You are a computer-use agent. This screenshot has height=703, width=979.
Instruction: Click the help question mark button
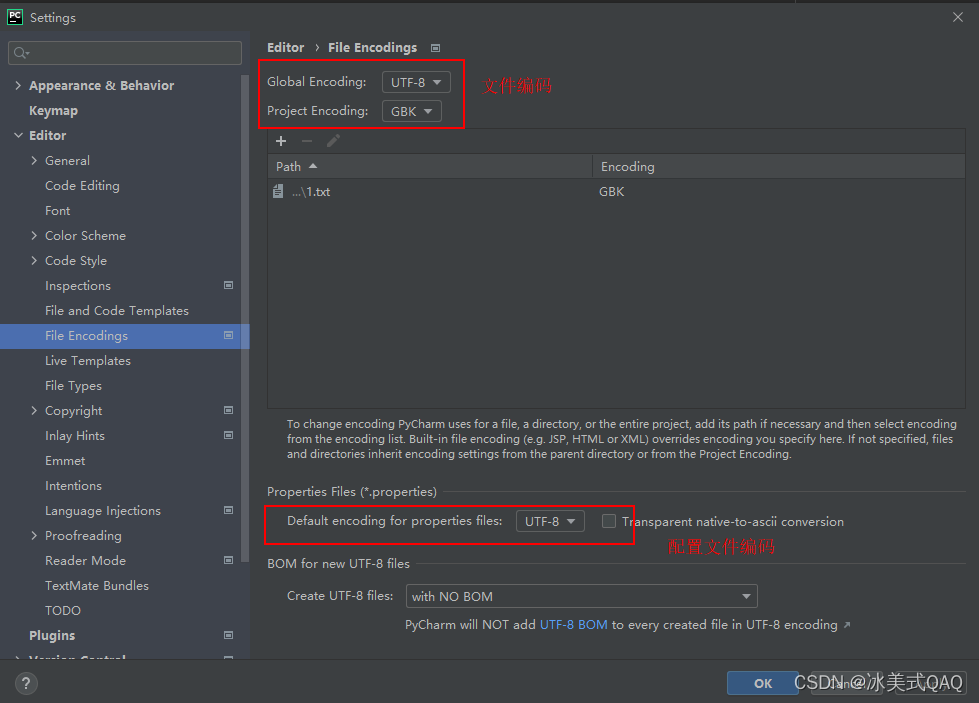tap(26, 683)
